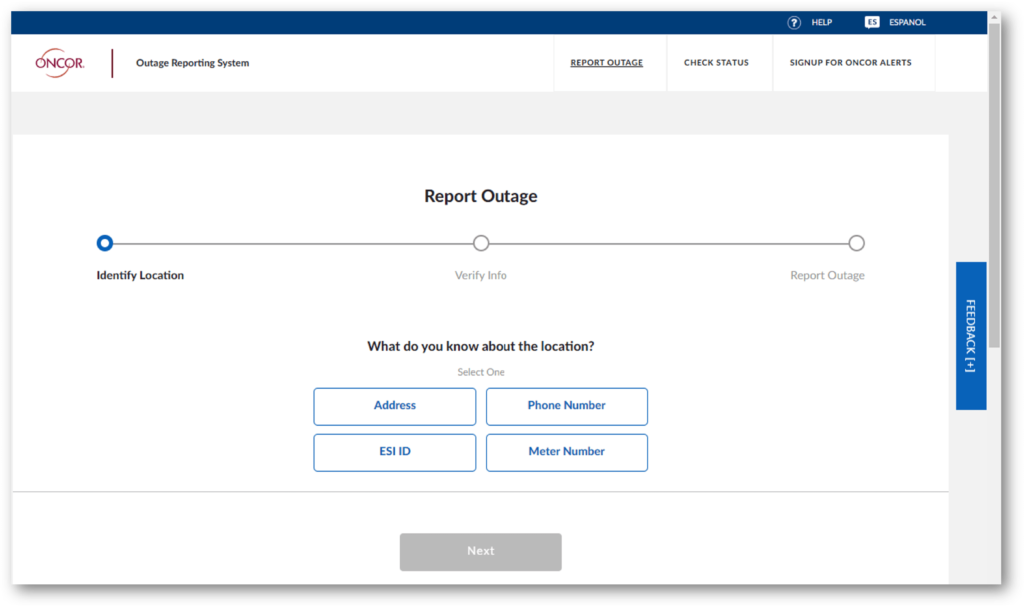Click the Verify Info step label
Screen dimensions: 1024x607
(x=481, y=276)
